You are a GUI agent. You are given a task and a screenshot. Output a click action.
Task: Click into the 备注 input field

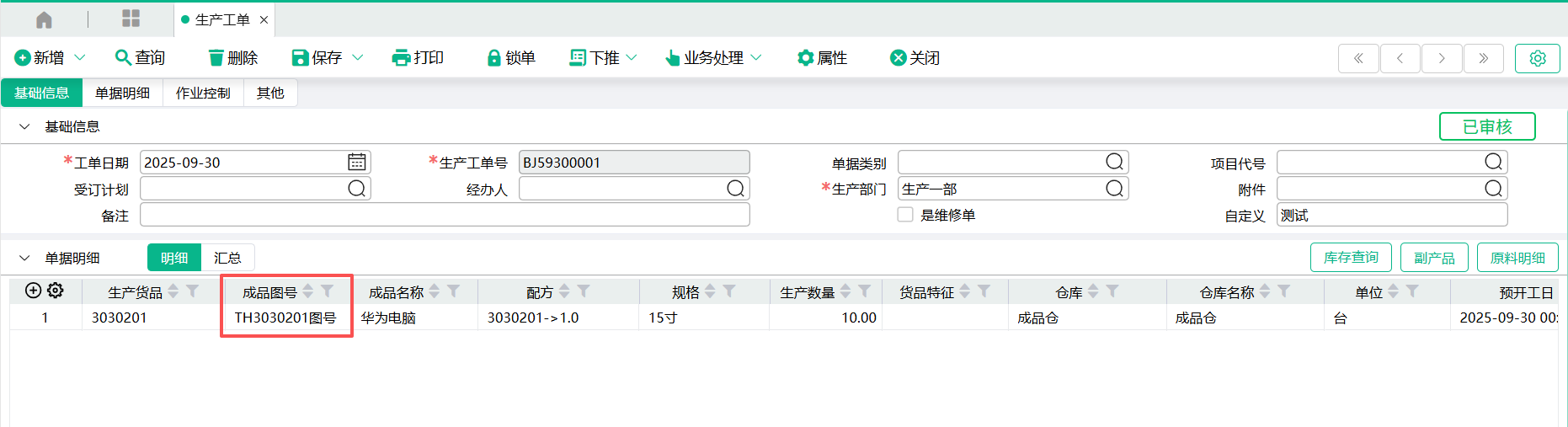(x=445, y=216)
